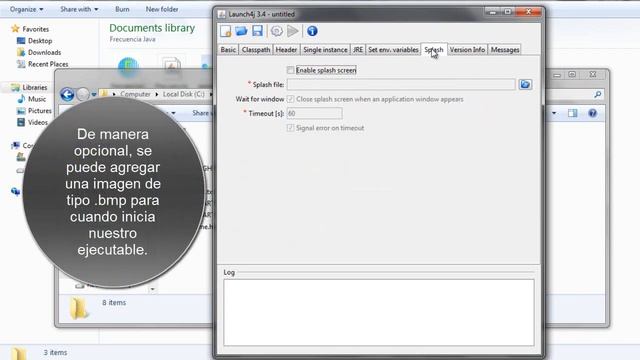640x360 pixels.
Task: Click New folder in Explorer toolbar
Action: [x=162, y=9]
